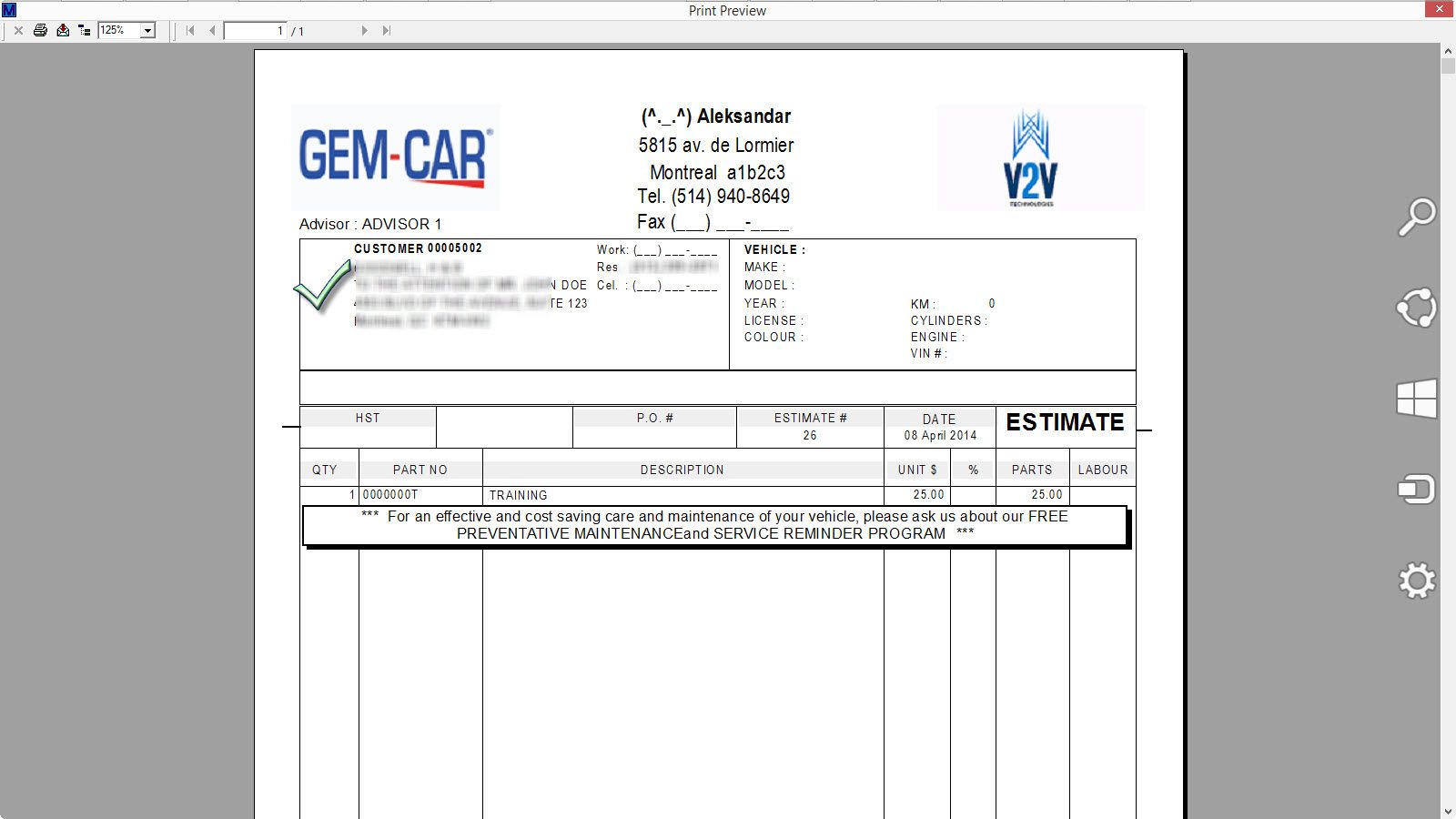Click the preventative maintenance reminder note
1456x819 pixels.
[x=714, y=525]
